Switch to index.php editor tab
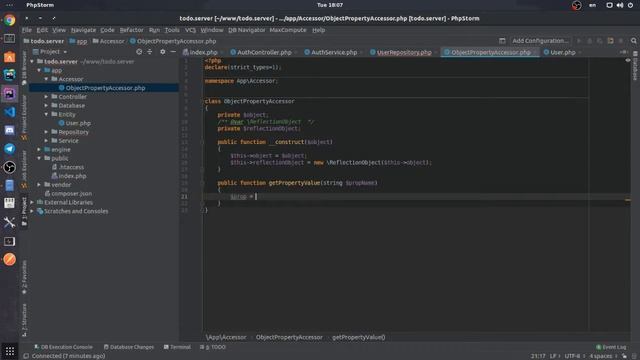 tap(203, 52)
